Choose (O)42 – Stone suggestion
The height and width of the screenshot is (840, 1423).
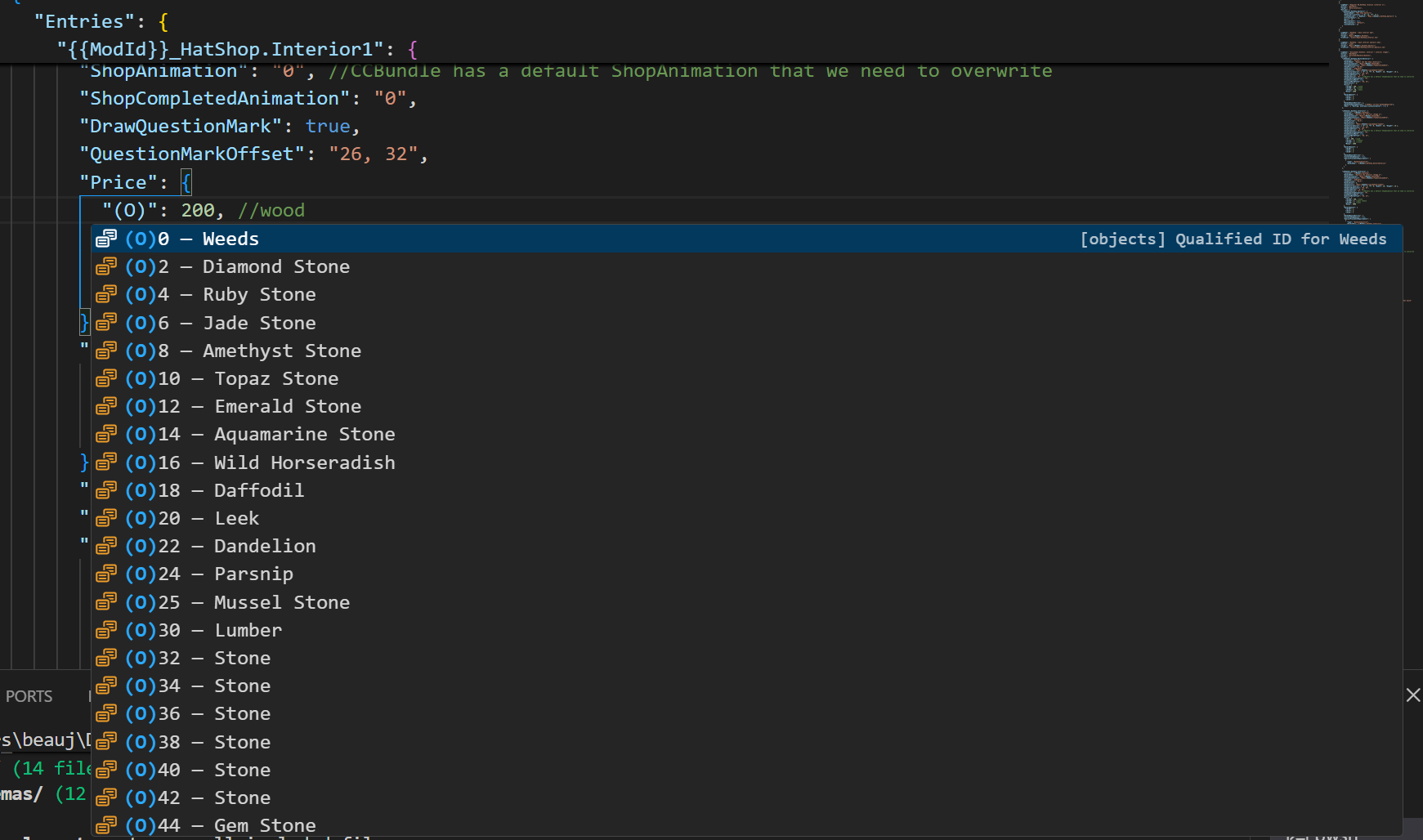pos(746,798)
